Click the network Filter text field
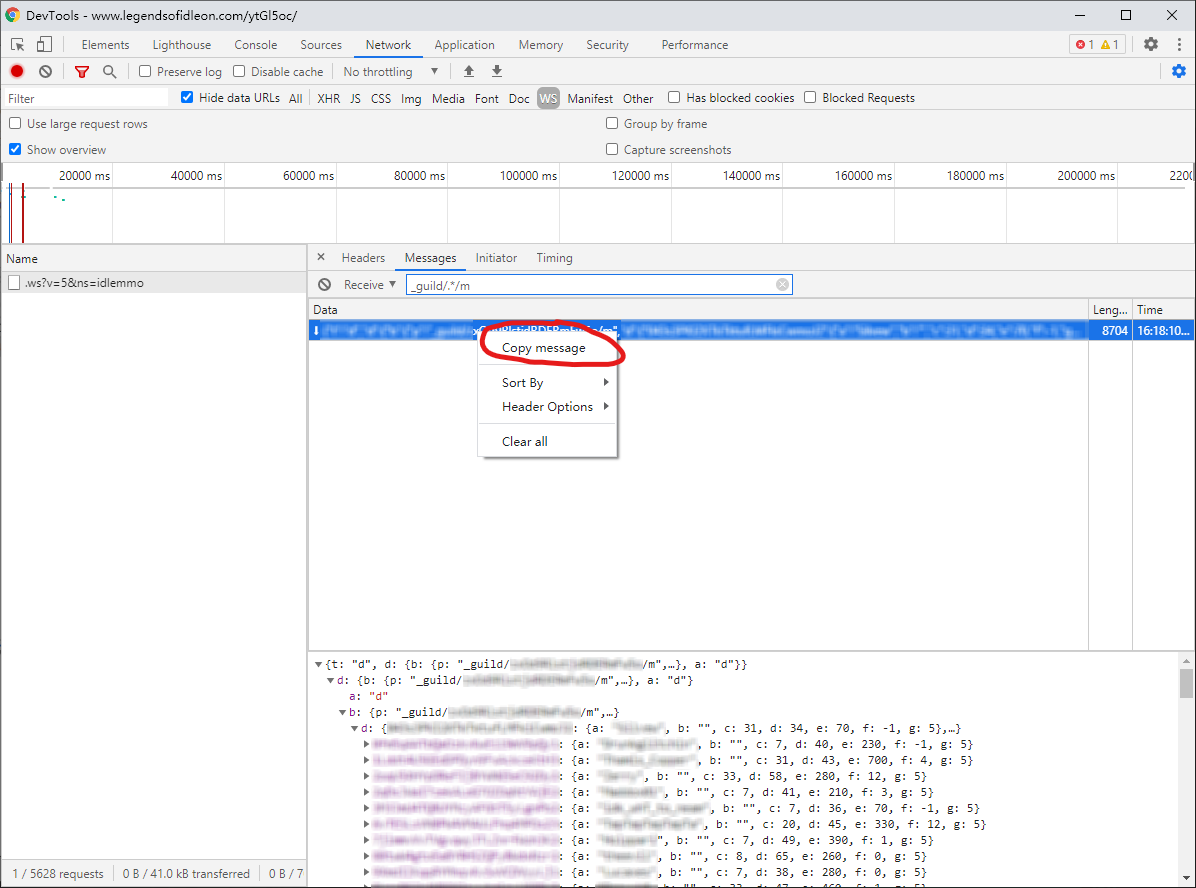Viewport: 1196px width, 888px height. coord(86,98)
